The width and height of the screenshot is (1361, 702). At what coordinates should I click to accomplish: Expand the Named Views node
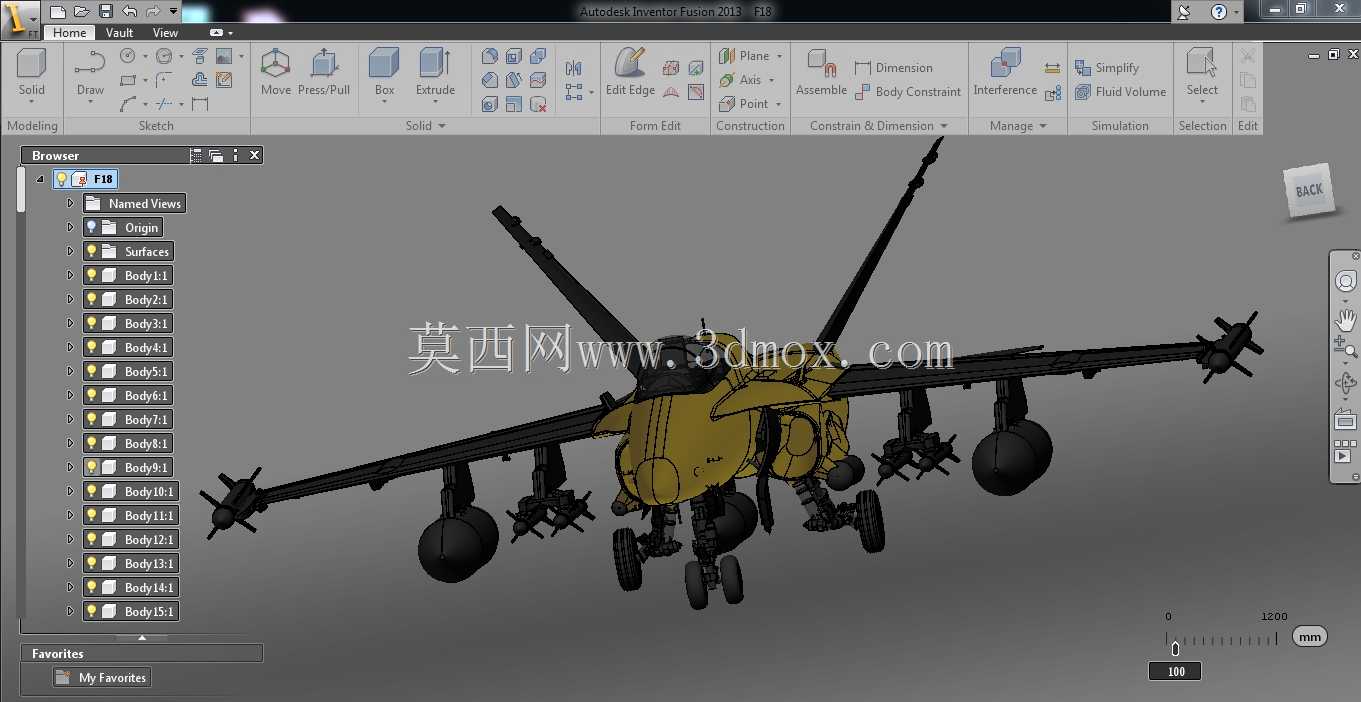[x=70, y=203]
